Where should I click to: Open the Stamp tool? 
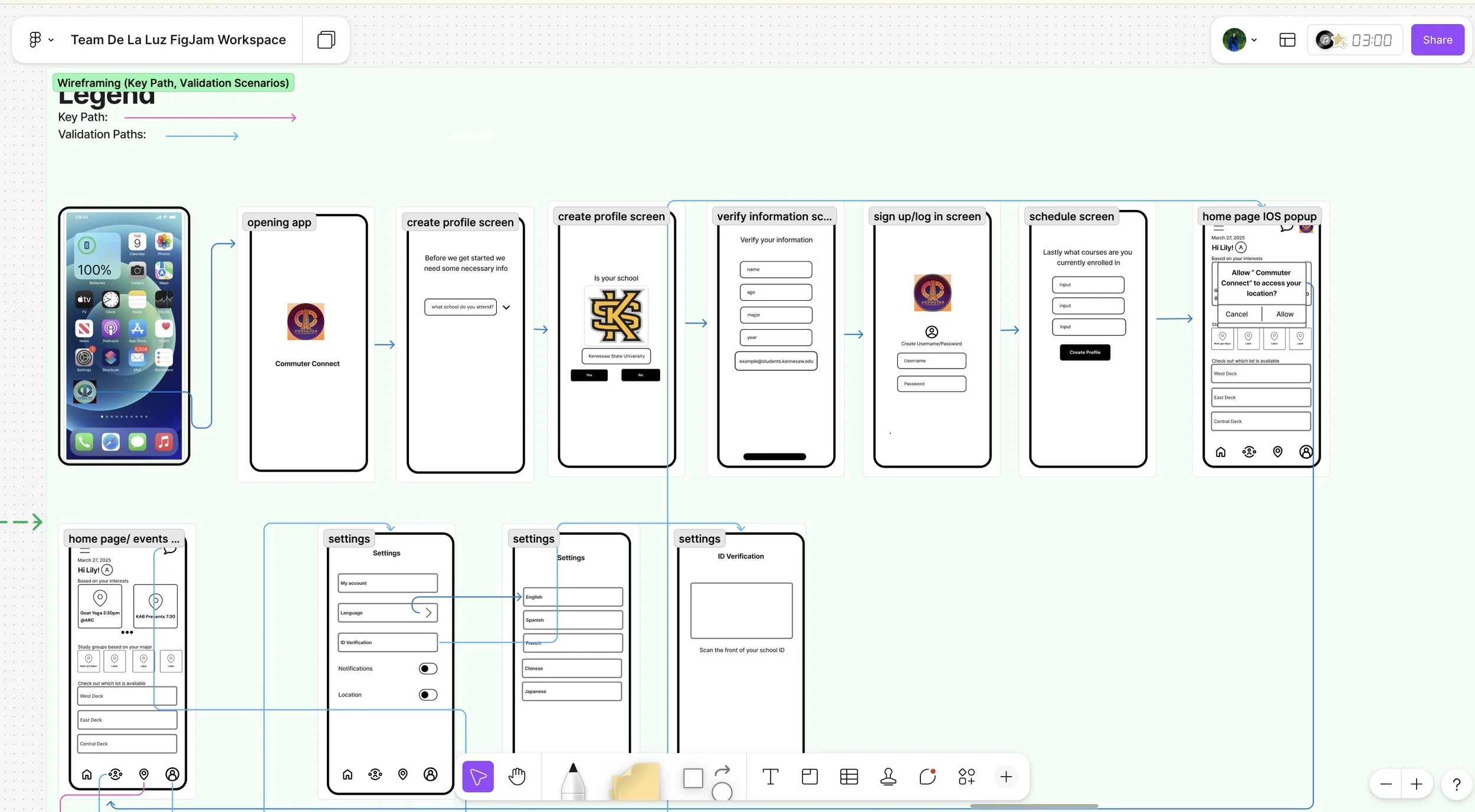pyautogui.click(x=888, y=777)
